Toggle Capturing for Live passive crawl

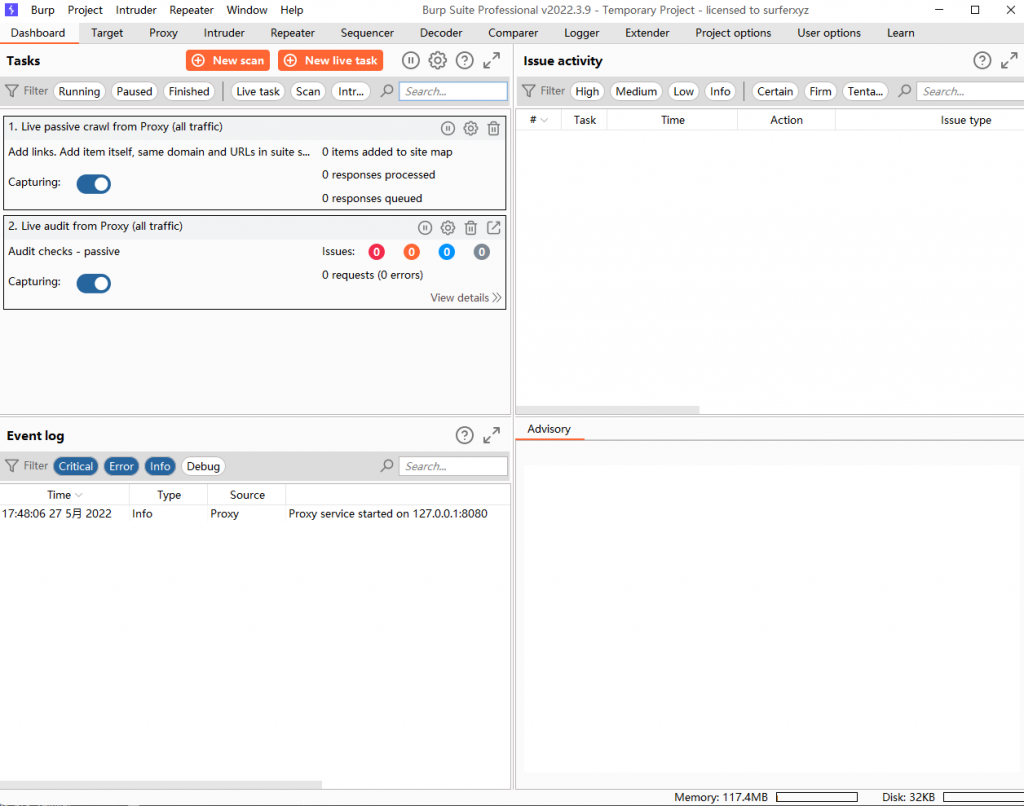click(93, 184)
